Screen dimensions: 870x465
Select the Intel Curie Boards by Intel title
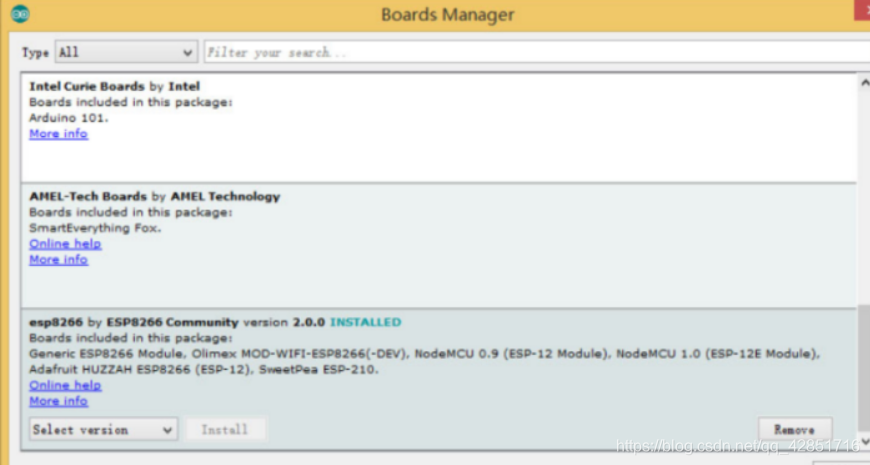(114, 86)
